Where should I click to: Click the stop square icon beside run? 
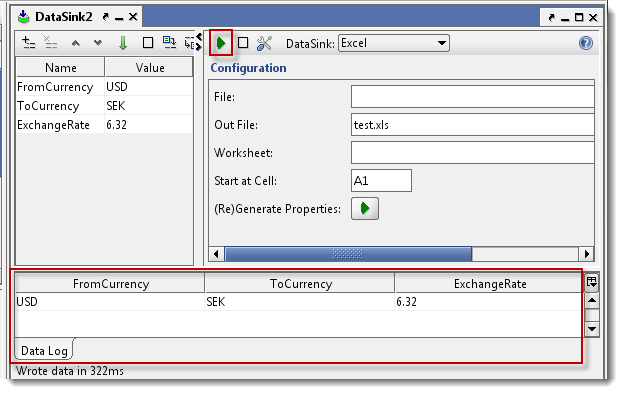click(x=243, y=42)
